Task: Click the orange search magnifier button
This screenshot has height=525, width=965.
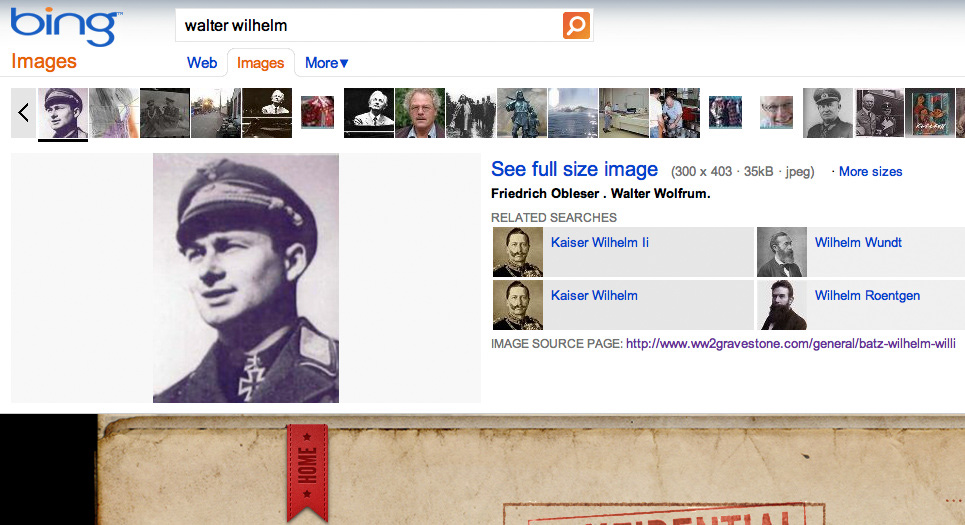Action: (x=576, y=25)
